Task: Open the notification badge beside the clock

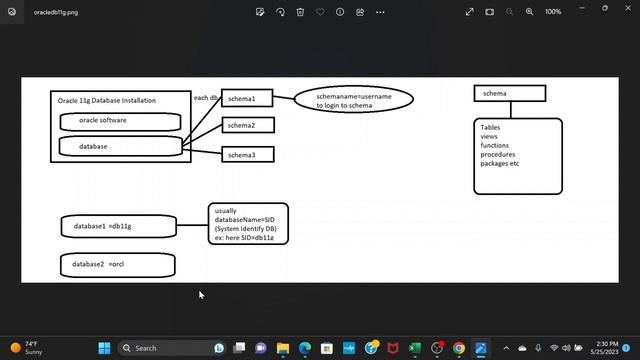Action: (x=626, y=348)
